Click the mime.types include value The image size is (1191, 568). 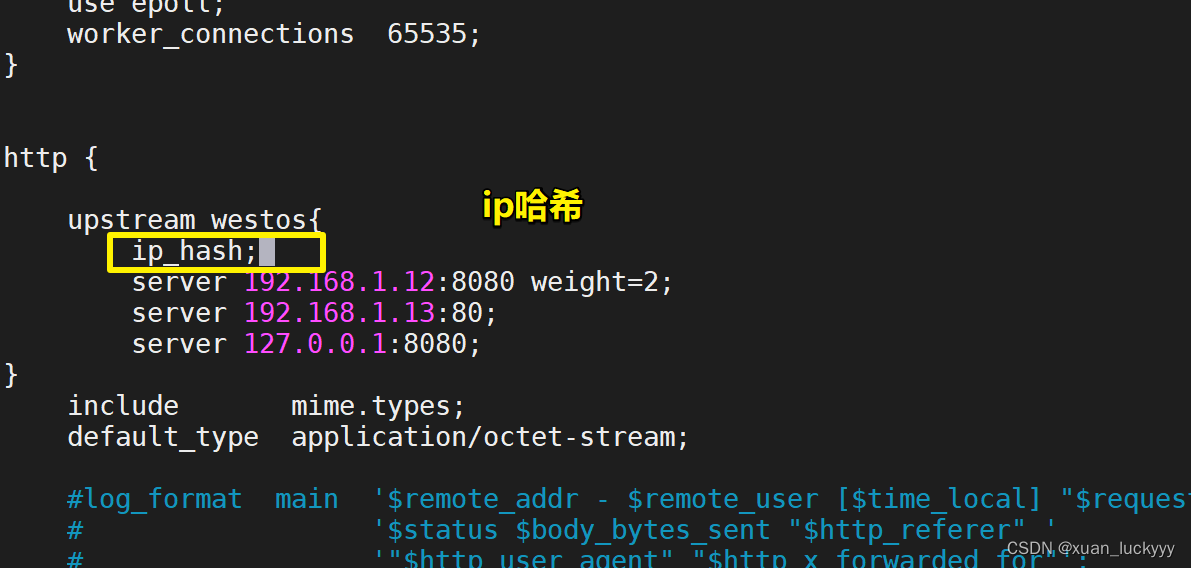tap(370, 406)
